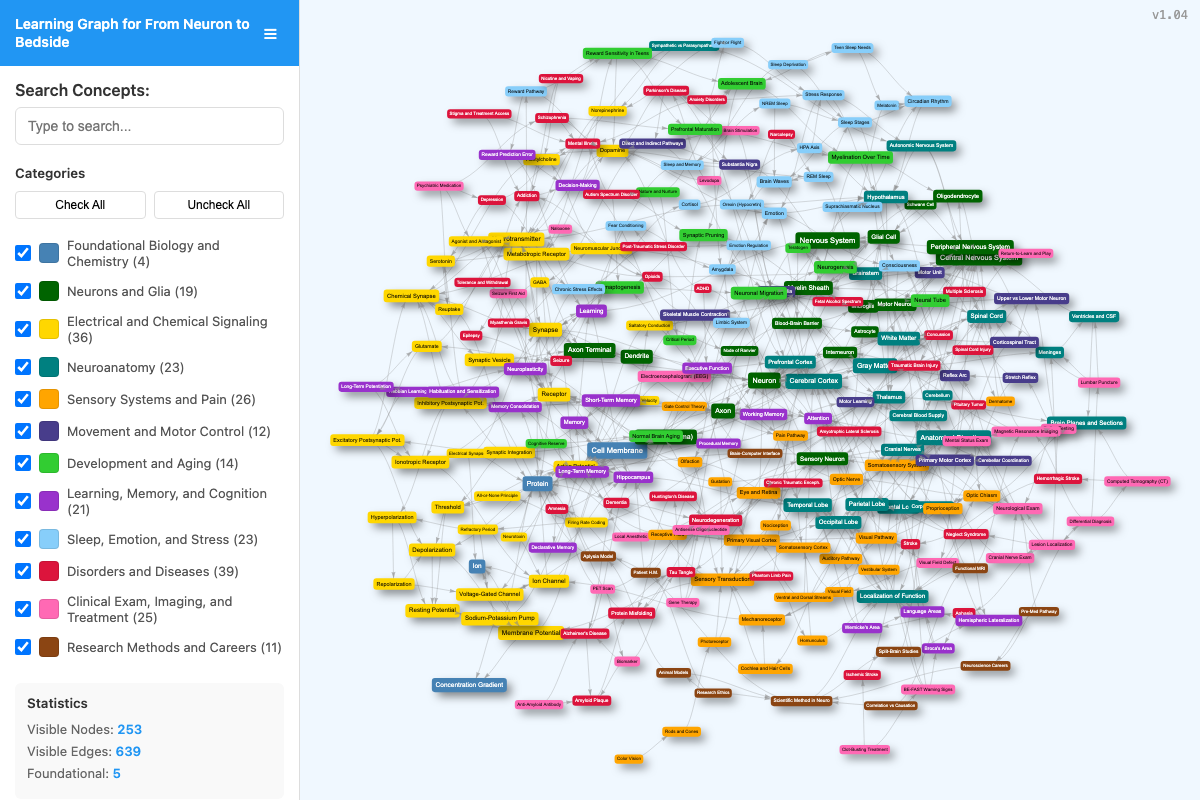Image resolution: width=1200 pixels, height=800 pixels.
Task: Hide Sleep, Emotion, and Stress category
Action: point(23,539)
